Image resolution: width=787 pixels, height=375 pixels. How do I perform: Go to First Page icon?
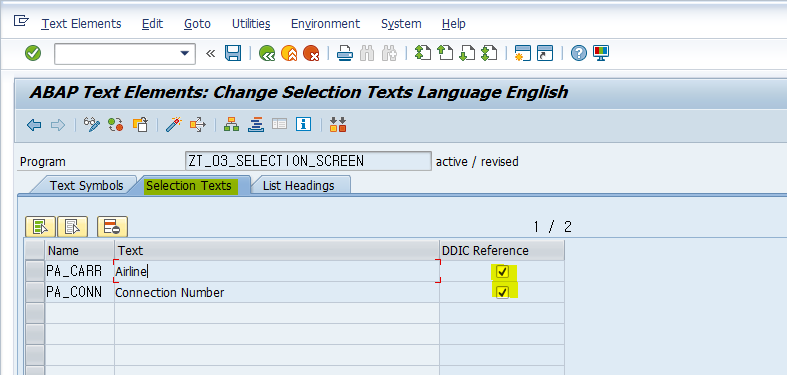[x=423, y=53]
